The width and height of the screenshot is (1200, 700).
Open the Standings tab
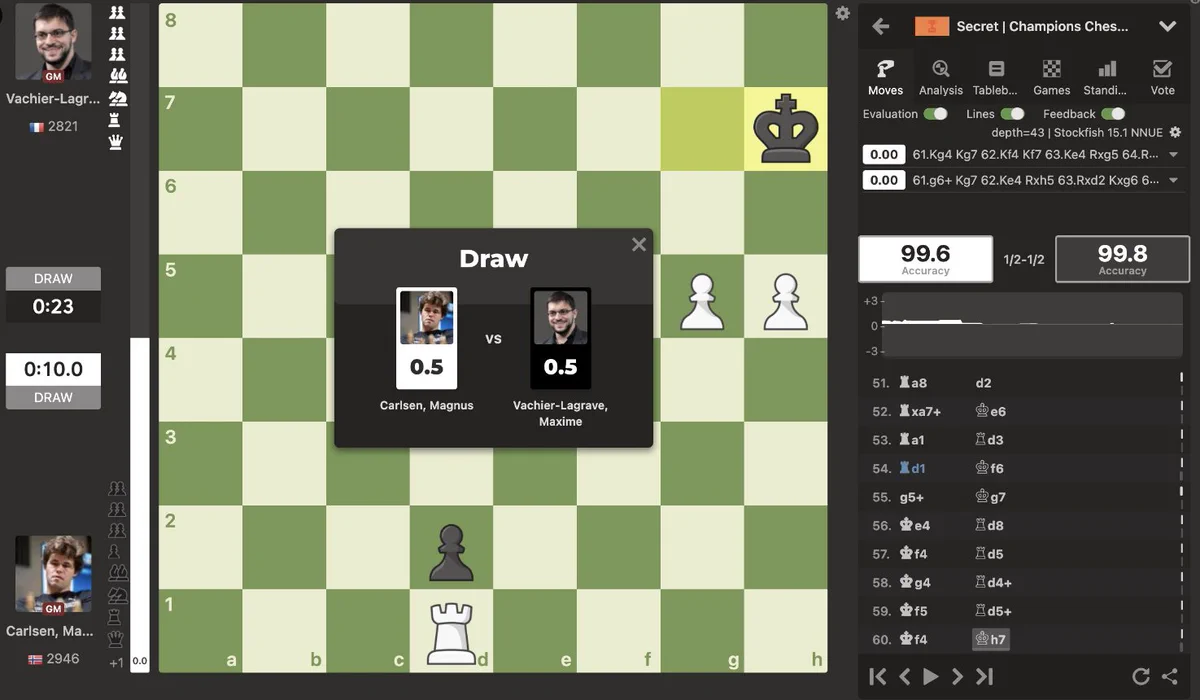pos(1106,77)
